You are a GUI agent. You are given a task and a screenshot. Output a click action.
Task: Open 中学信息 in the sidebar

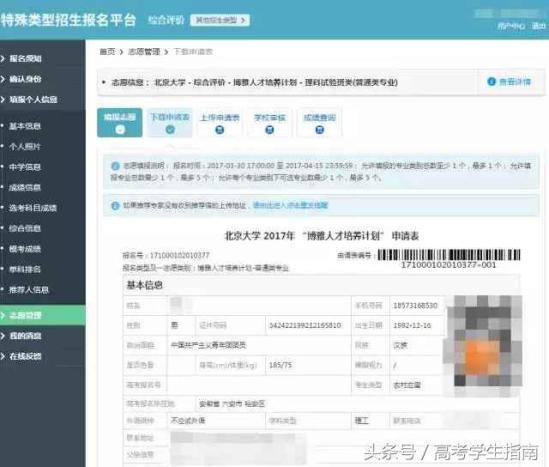(25, 167)
